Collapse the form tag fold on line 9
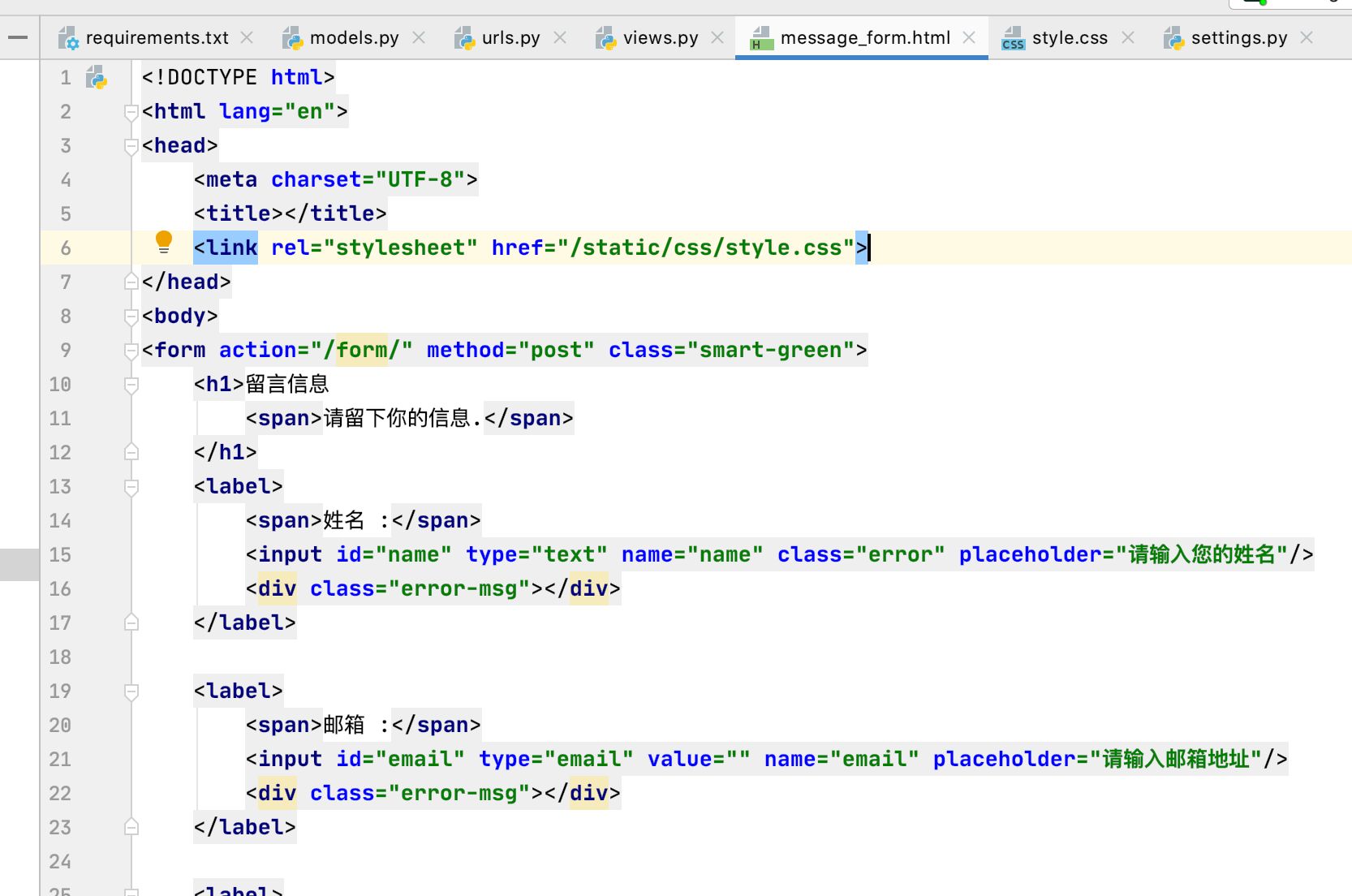 point(131,351)
